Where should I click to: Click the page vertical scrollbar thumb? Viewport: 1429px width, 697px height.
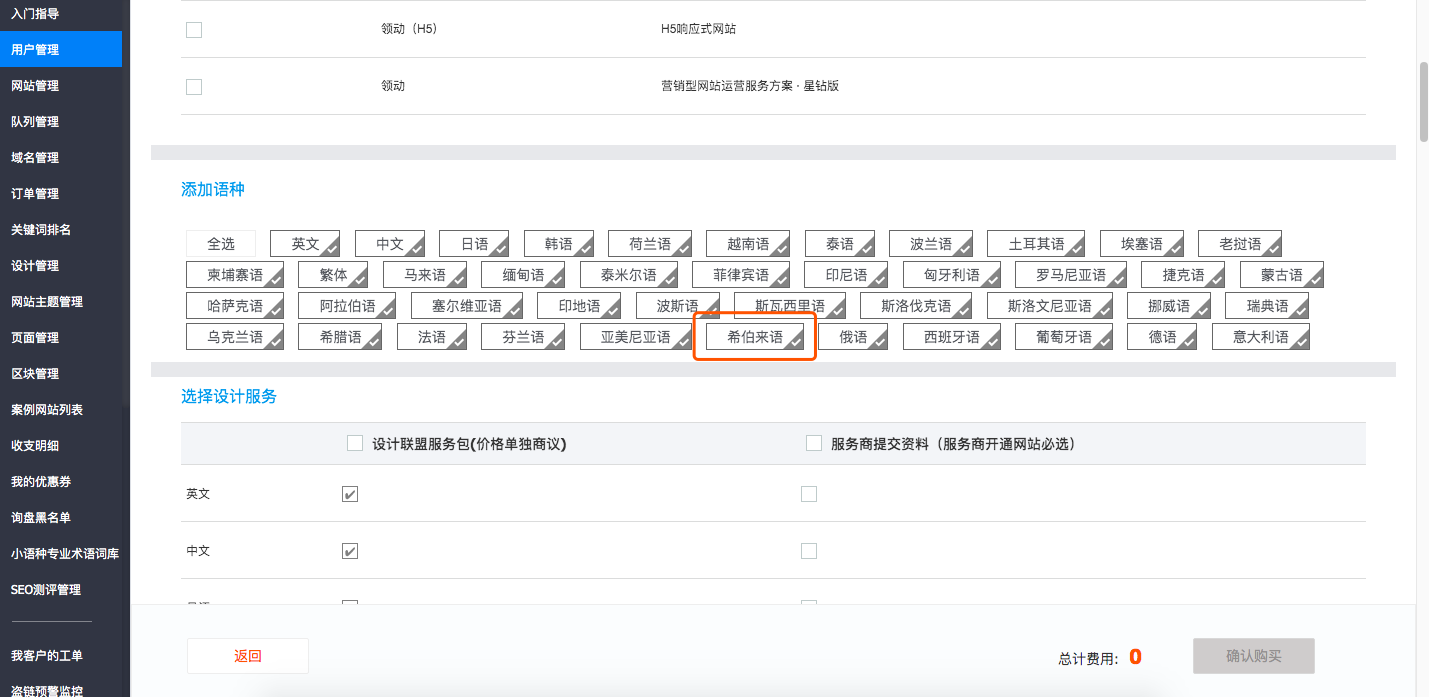point(1423,100)
